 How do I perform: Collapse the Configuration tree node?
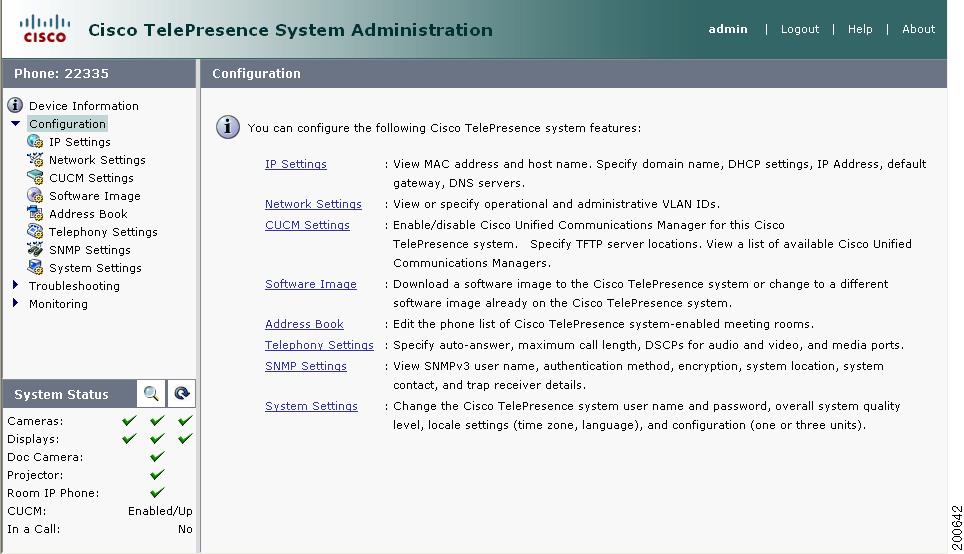(x=15, y=124)
